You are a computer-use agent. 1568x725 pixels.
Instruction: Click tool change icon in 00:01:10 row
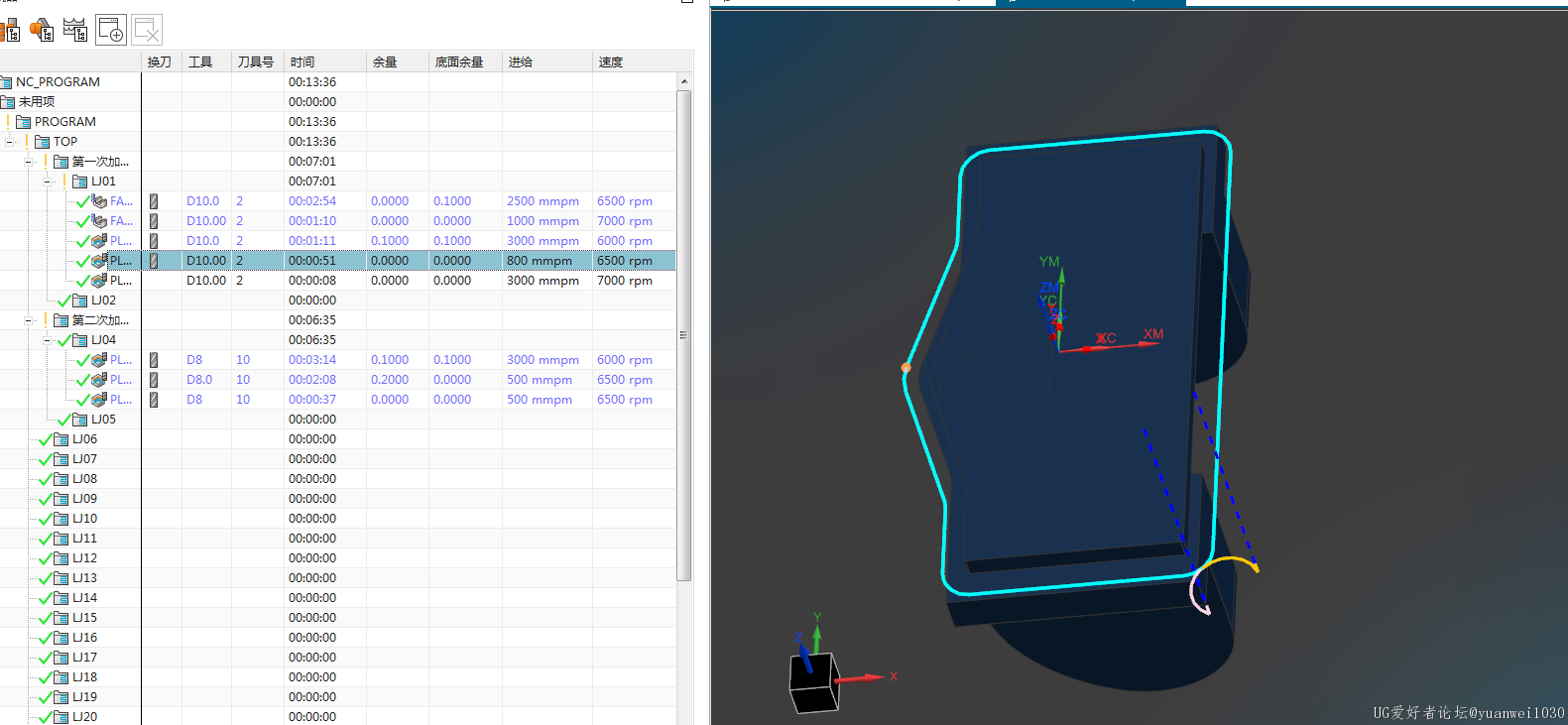tap(154, 221)
